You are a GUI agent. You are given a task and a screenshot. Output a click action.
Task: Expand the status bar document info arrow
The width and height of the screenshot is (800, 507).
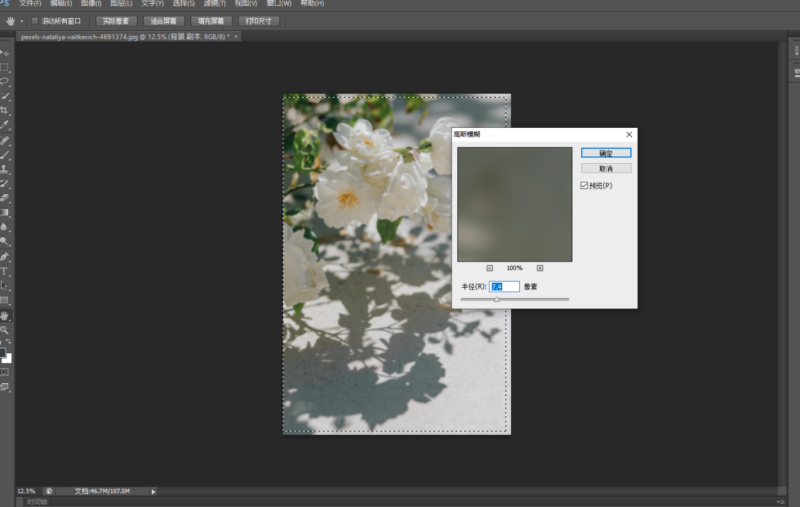point(153,491)
